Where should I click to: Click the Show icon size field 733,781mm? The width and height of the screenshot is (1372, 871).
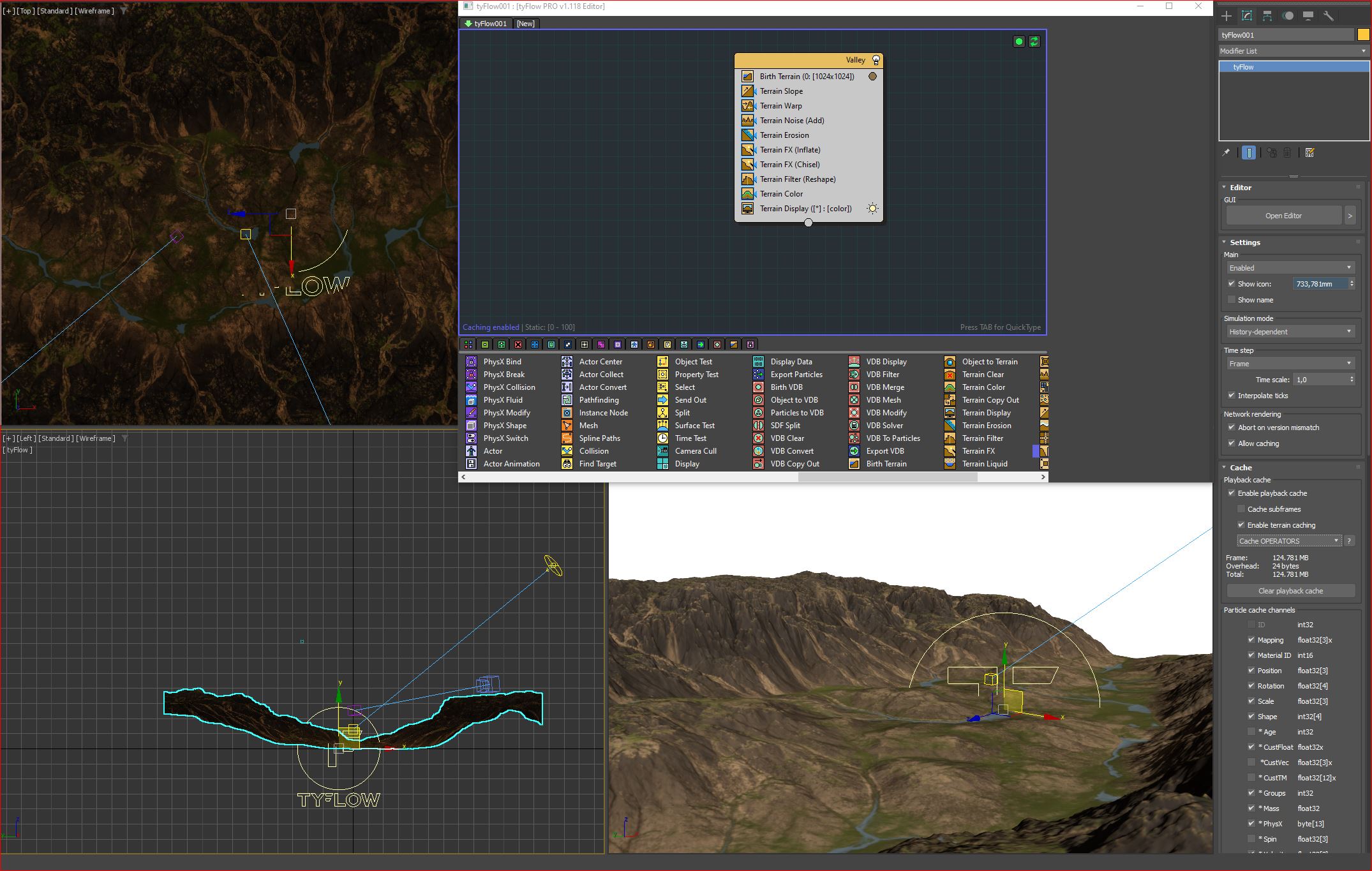point(1320,284)
